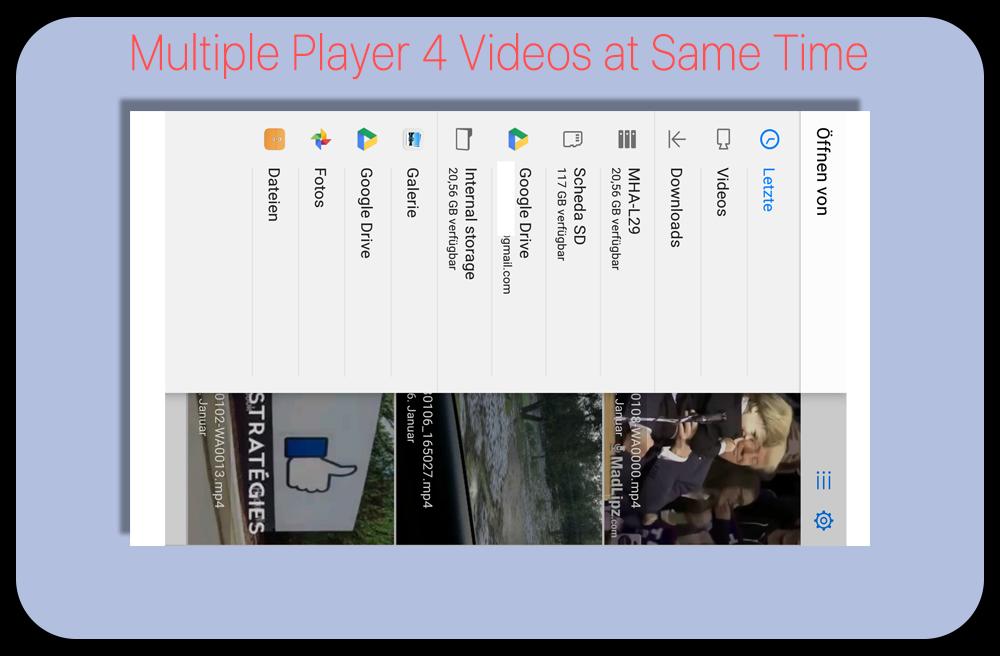Select the Internal storage label
The height and width of the screenshot is (656, 1000).
coord(470,224)
